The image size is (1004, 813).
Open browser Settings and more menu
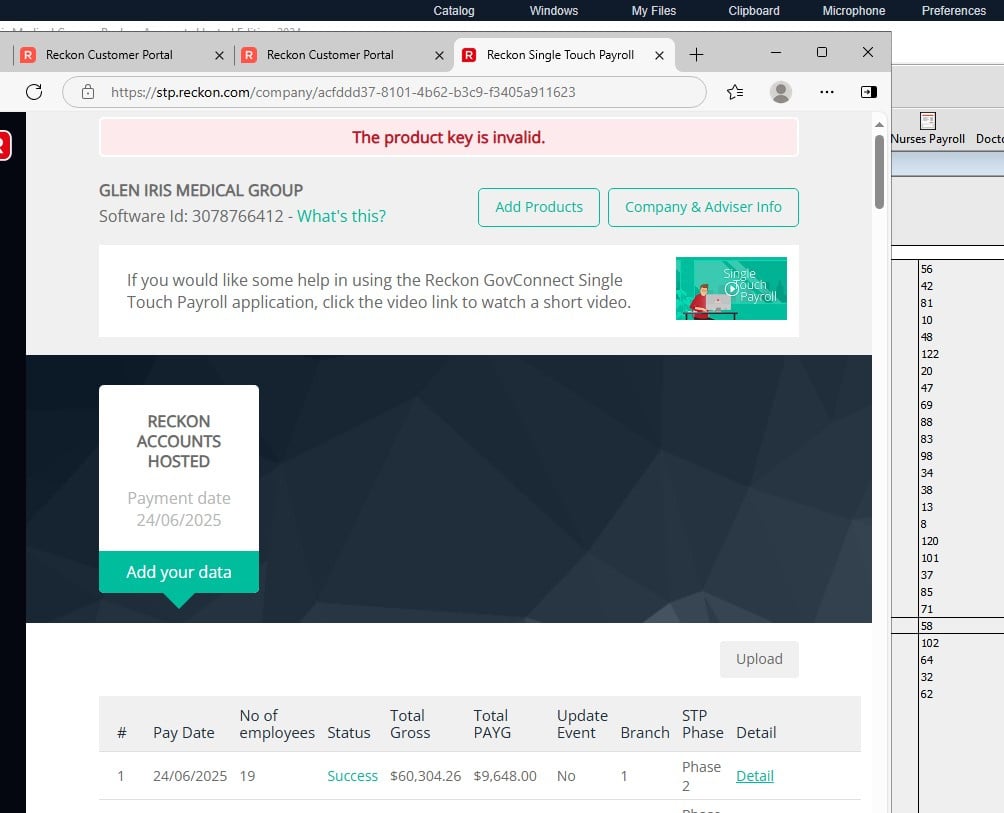[827, 92]
